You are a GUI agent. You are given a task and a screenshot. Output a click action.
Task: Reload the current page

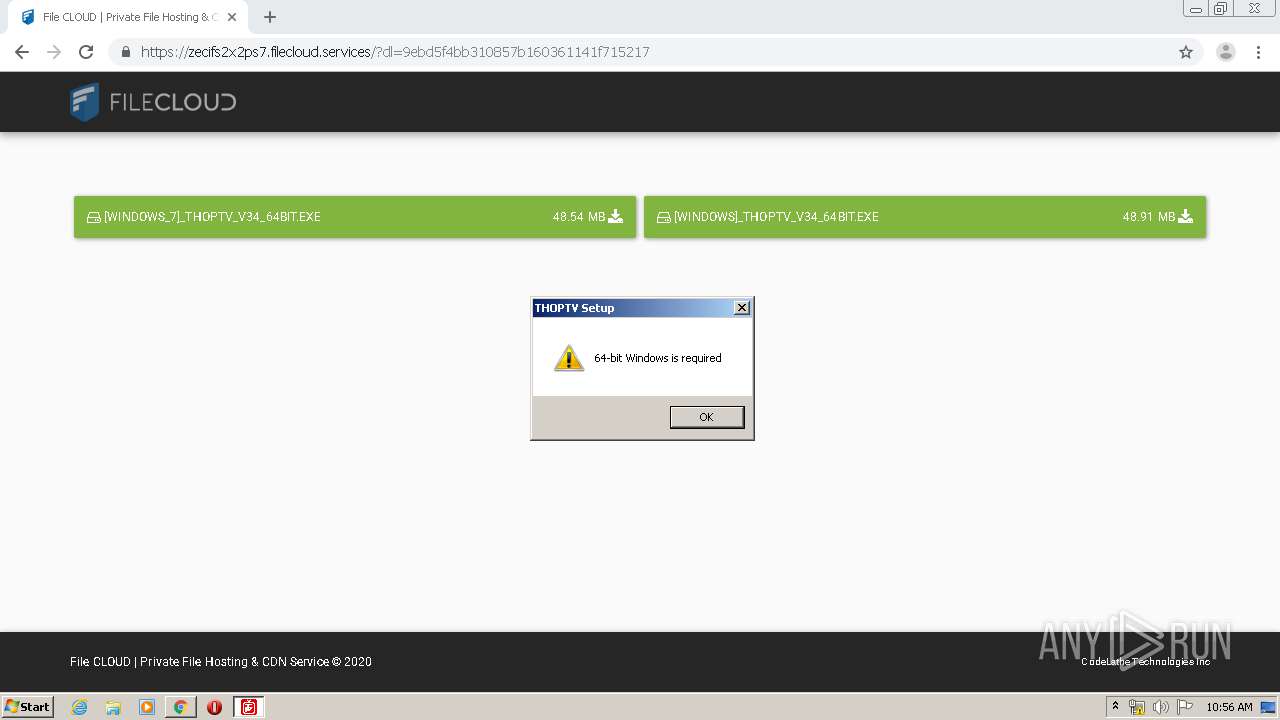[86, 52]
